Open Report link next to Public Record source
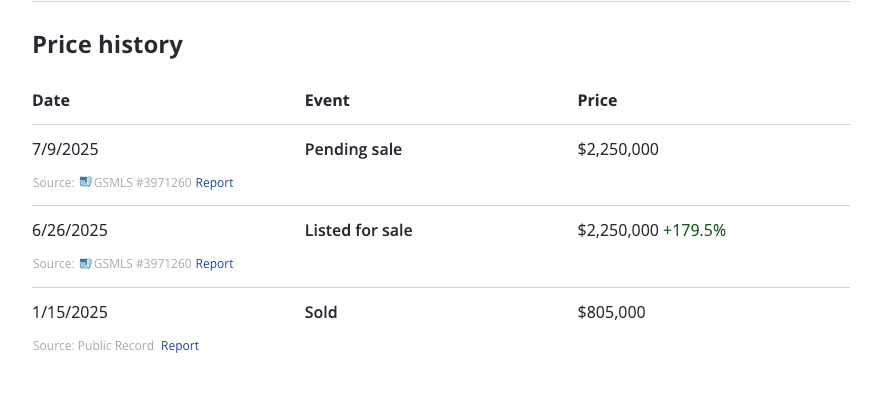 180,345
